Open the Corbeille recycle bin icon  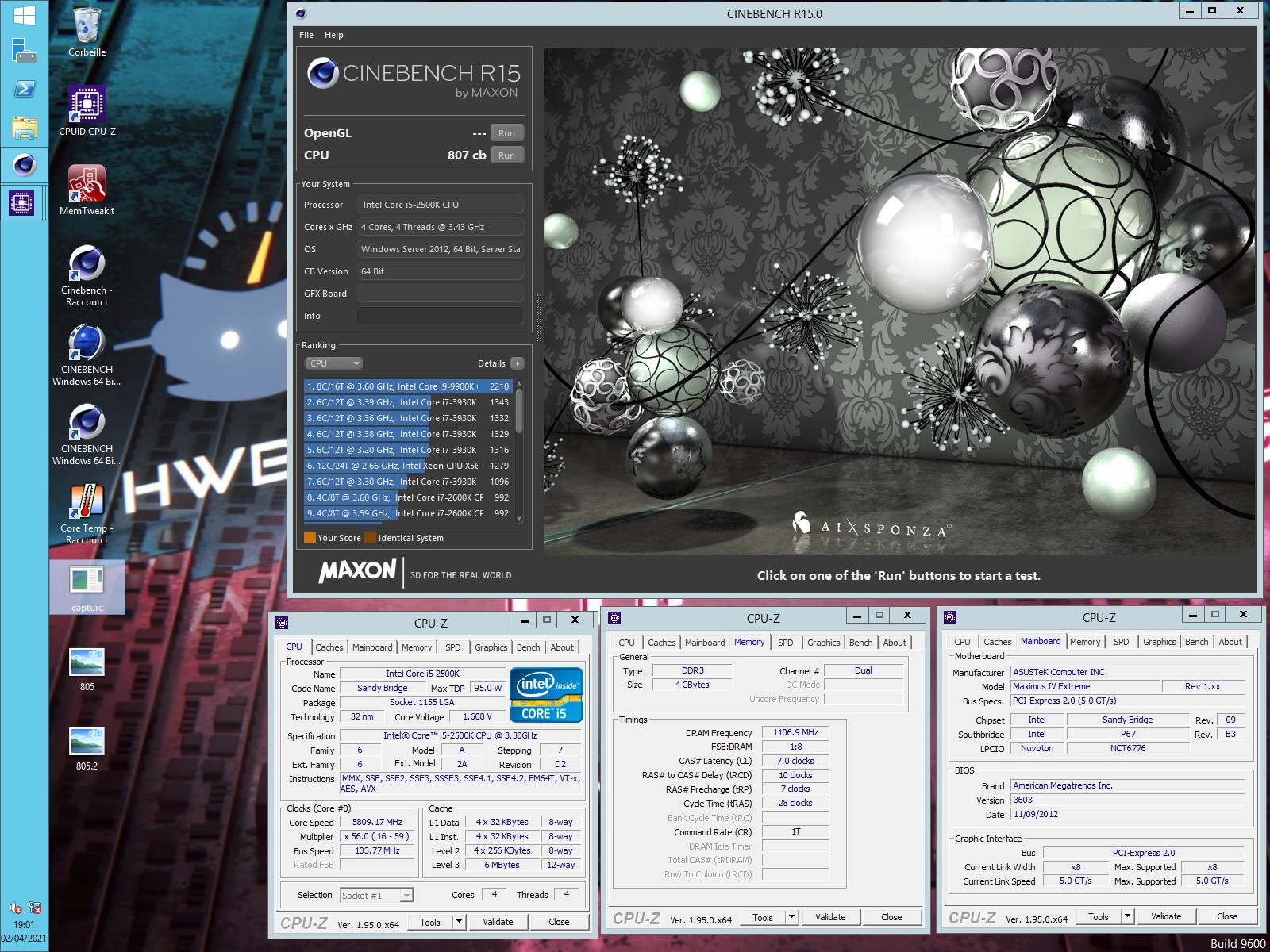pyautogui.click(x=87, y=32)
